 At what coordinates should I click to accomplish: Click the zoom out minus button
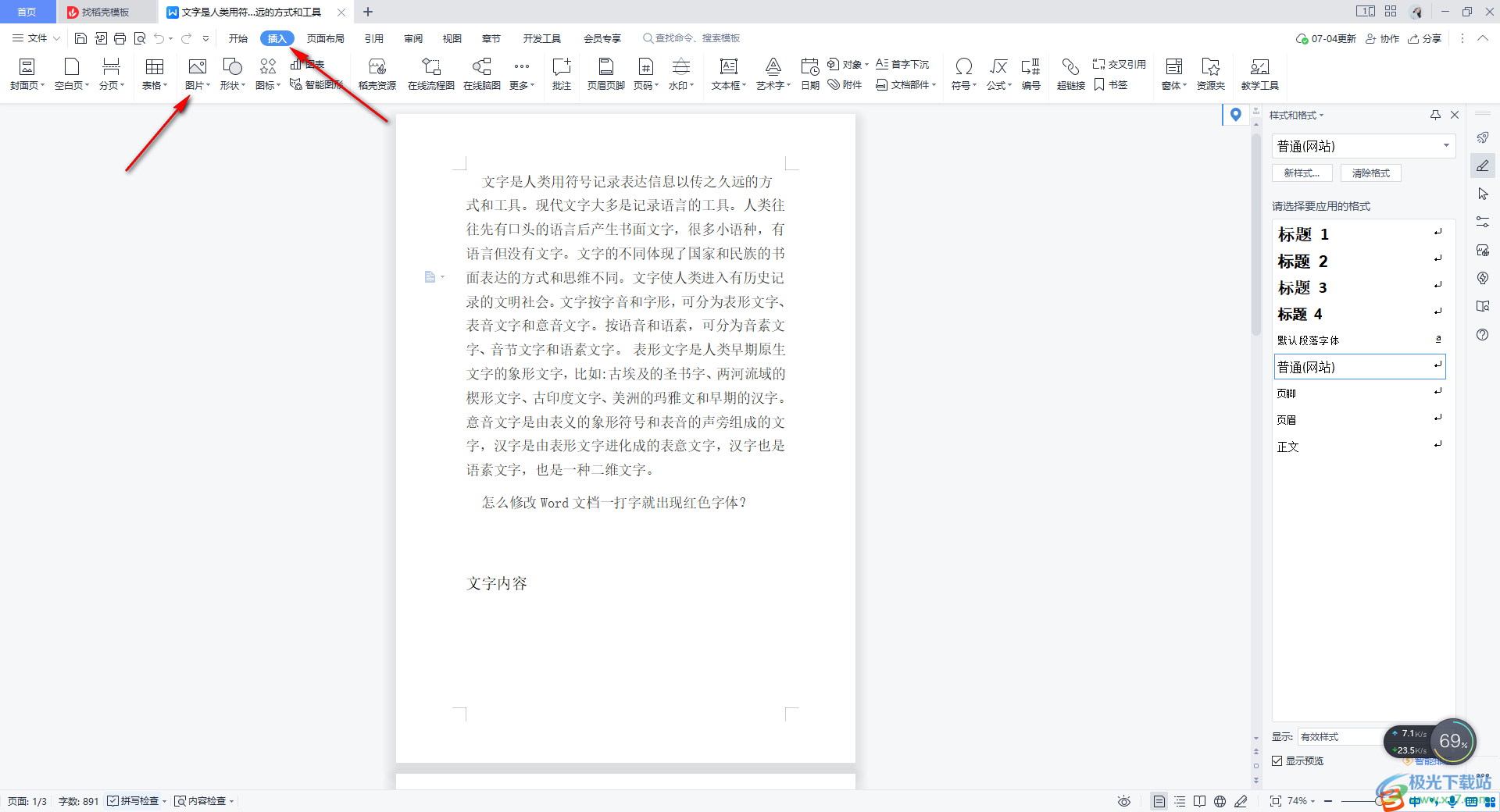point(1327,801)
